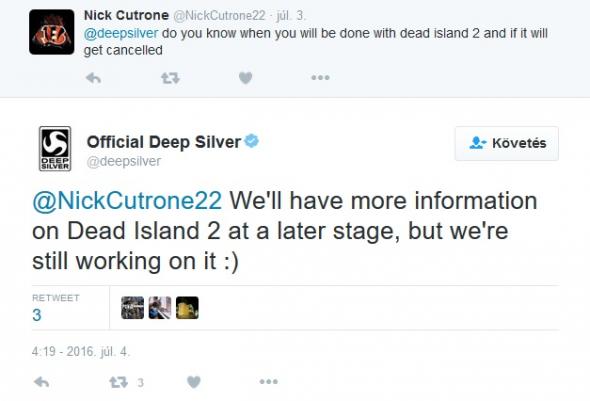Click the @deepsilver mention in the top tweet
590x401 pixels.
[121, 33]
